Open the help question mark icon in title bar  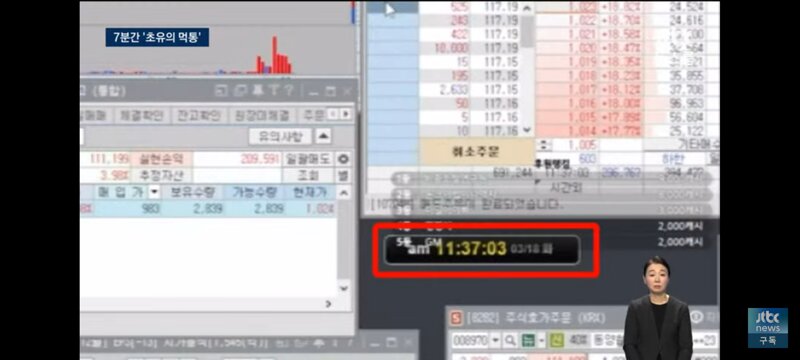click(288, 91)
